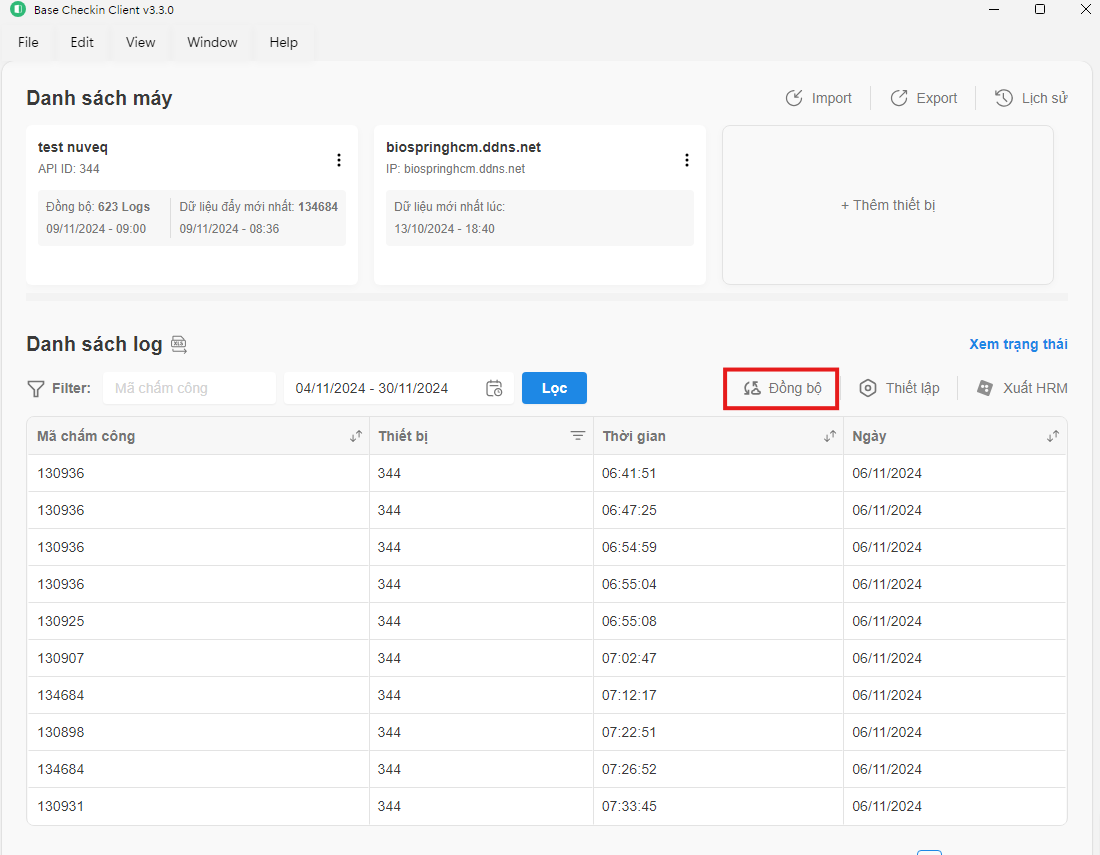Open the calendar picker icon in date field
This screenshot has width=1100, height=855.
point(494,388)
